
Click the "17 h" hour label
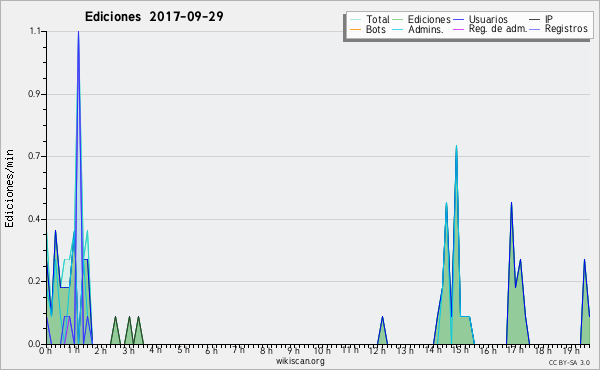point(515,350)
